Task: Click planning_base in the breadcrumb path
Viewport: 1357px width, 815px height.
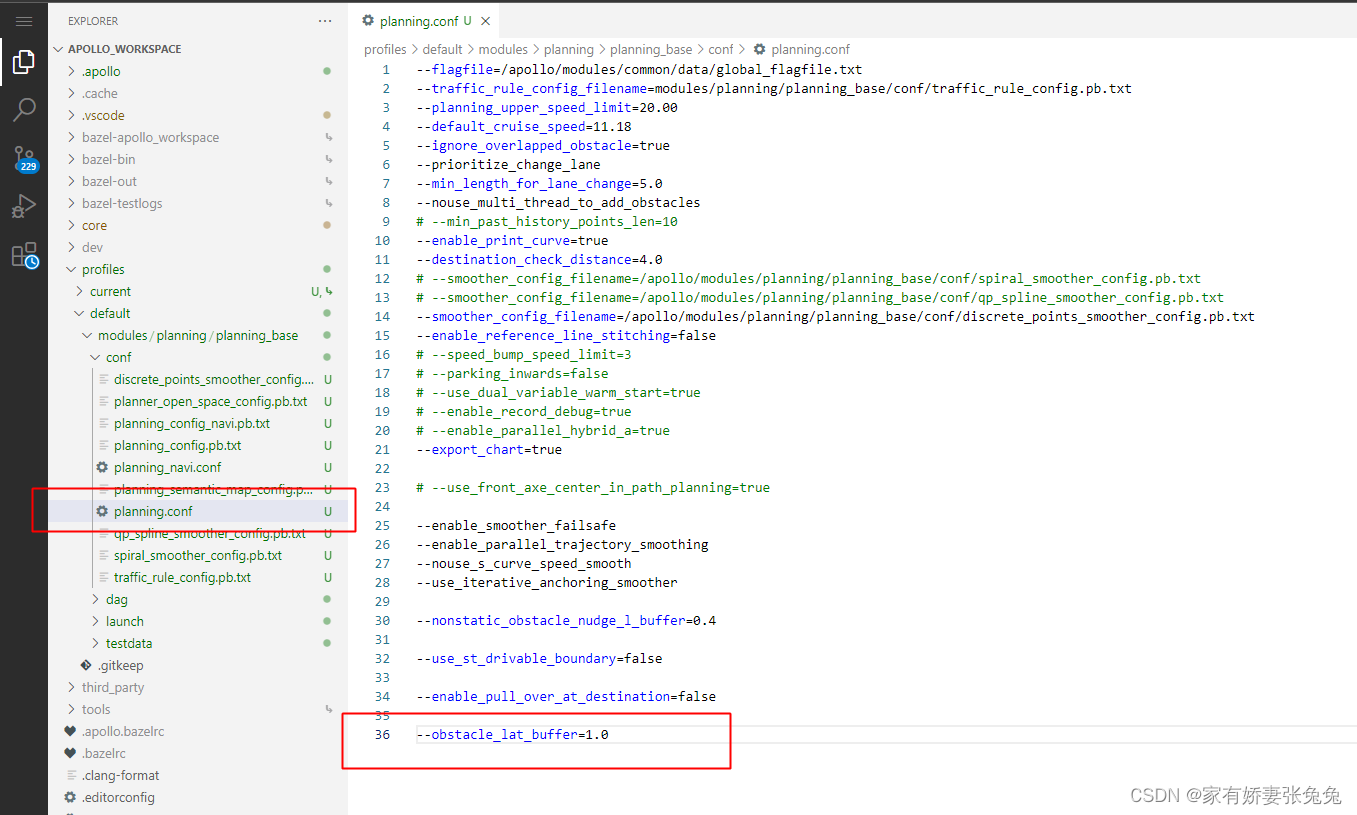Action: pos(651,49)
